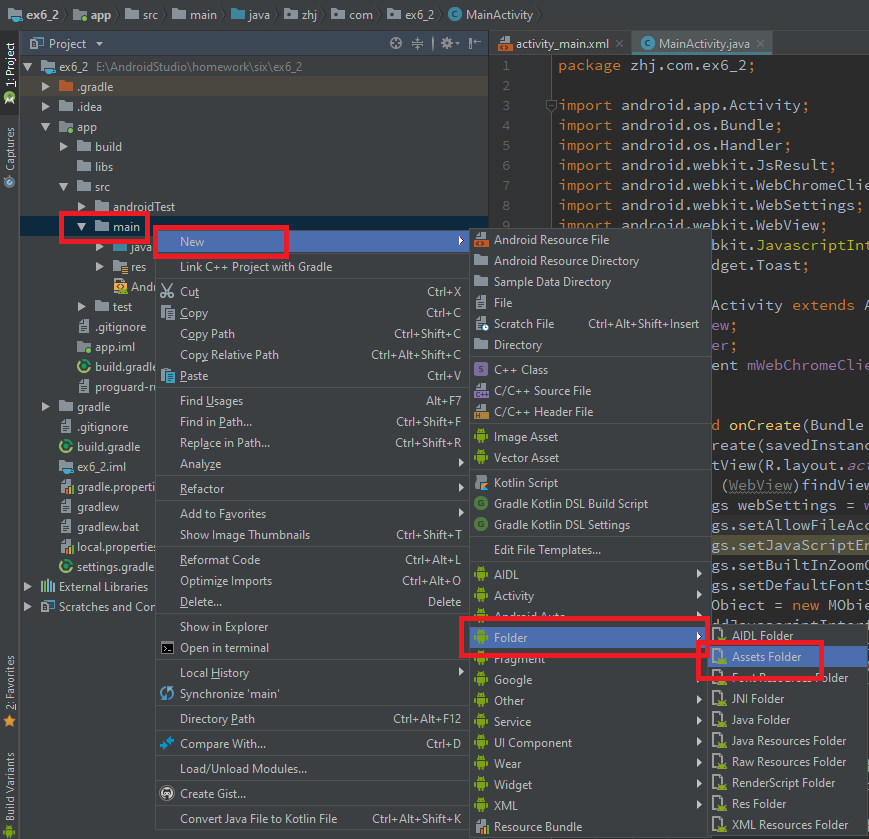Image resolution: width=869 pixels, height=839 pixels.
Task: Click the Hide Project panel icon
Action: click(x=475, y=43)
